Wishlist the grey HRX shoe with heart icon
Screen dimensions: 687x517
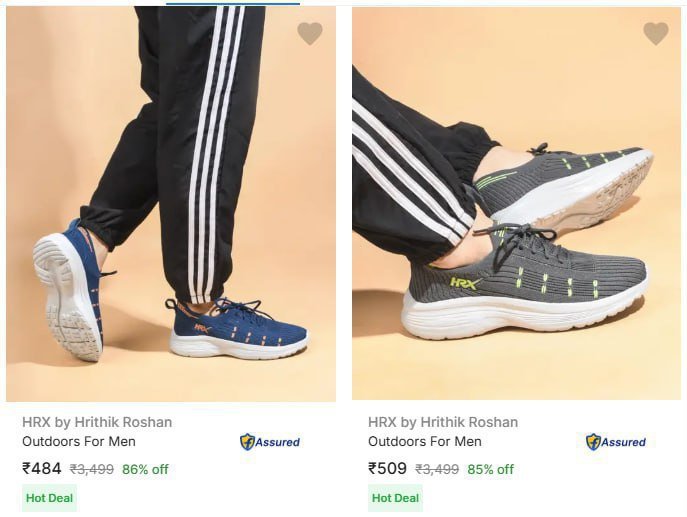point(656,34)
